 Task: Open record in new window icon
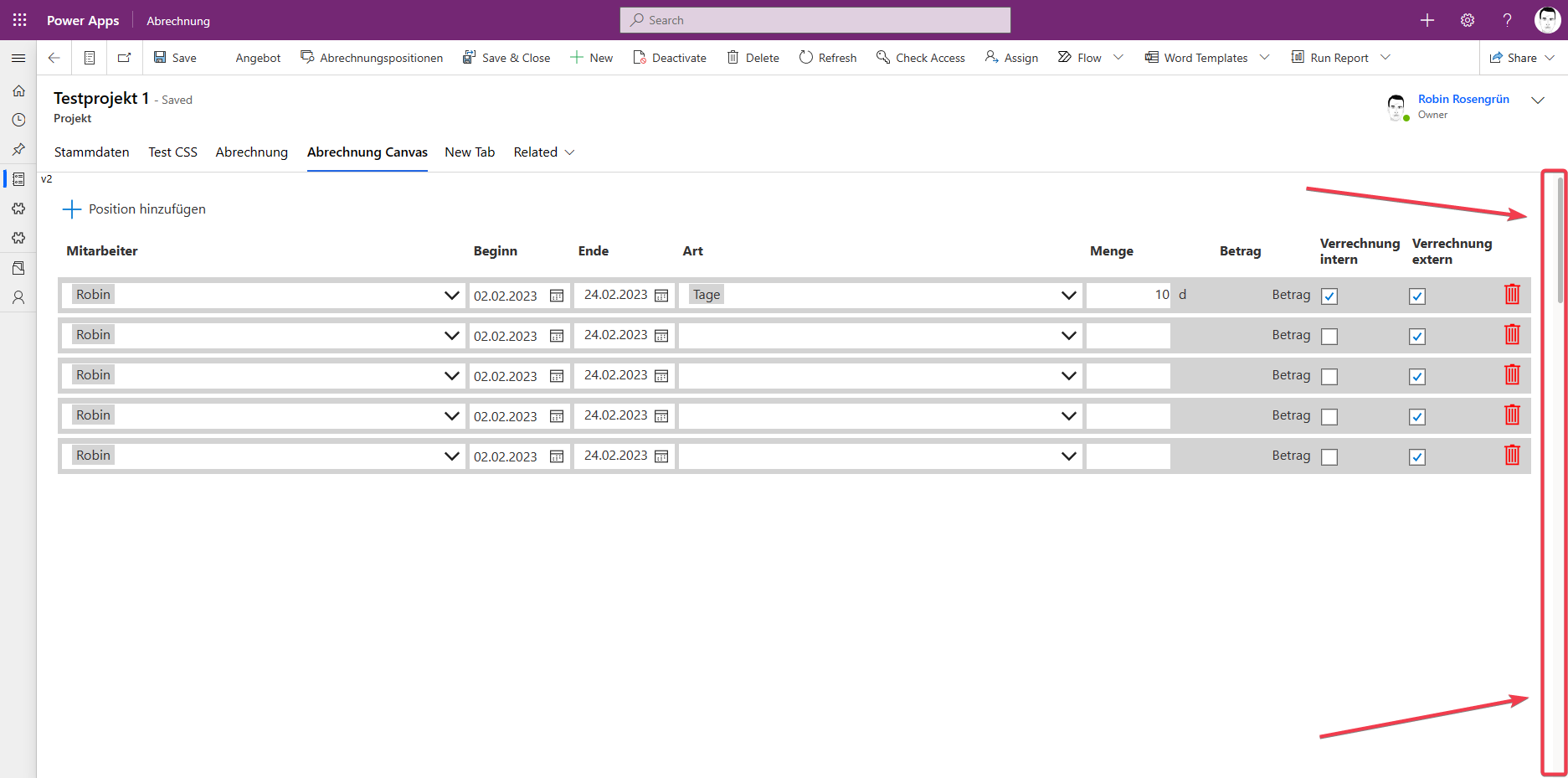click(x=124, y=58)
